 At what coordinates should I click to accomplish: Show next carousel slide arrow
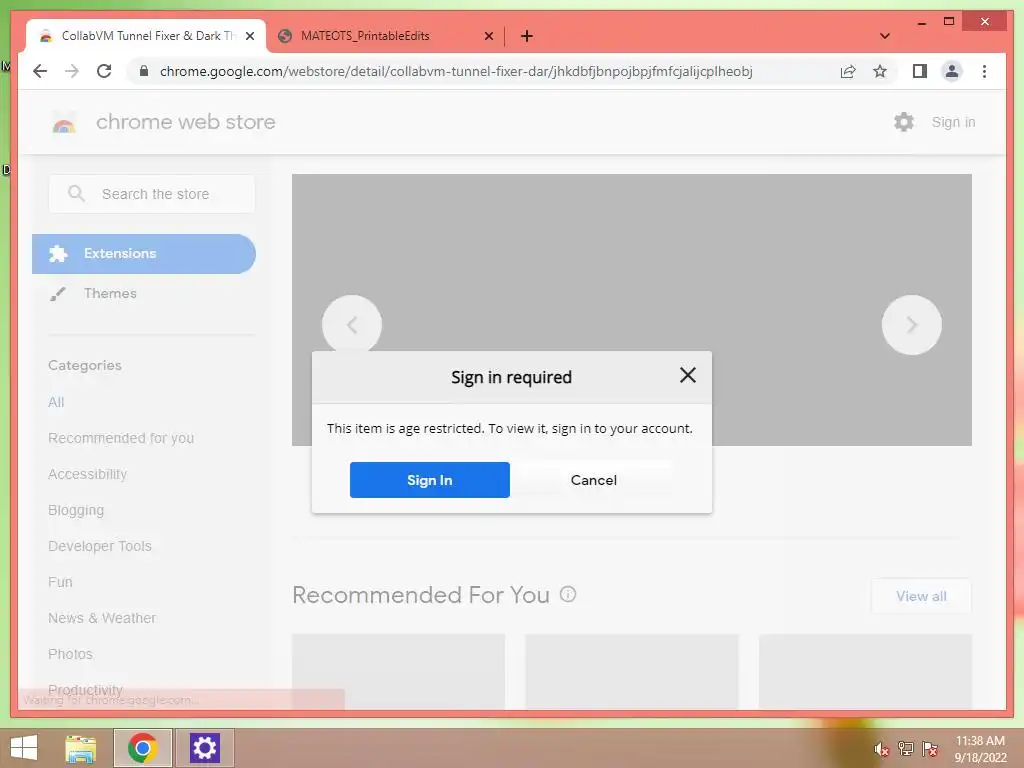coord(912,325)
